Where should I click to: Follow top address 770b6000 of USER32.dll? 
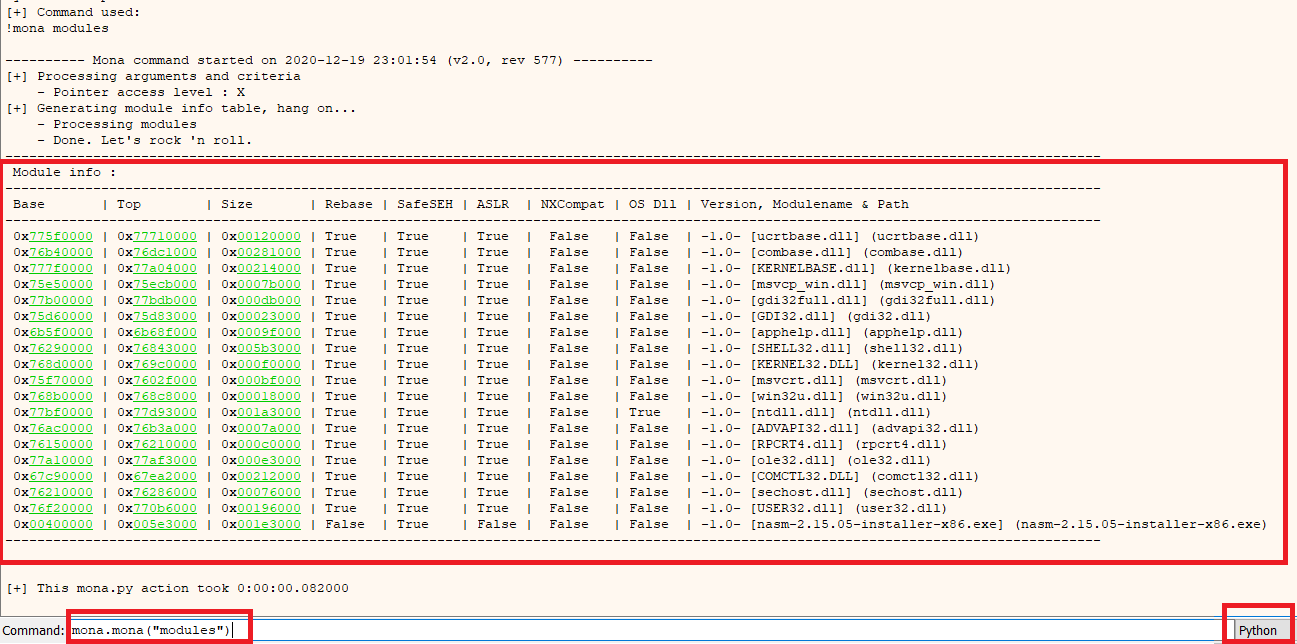[165, 508]
